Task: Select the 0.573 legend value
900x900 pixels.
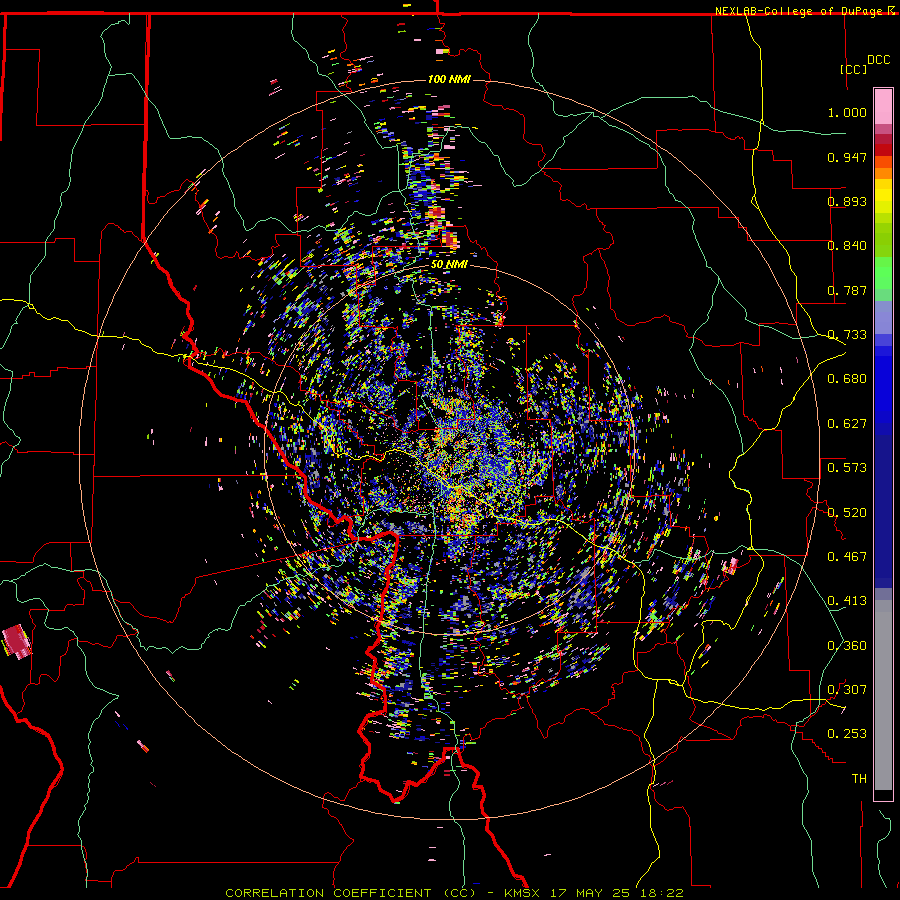Action: (847, 468)
